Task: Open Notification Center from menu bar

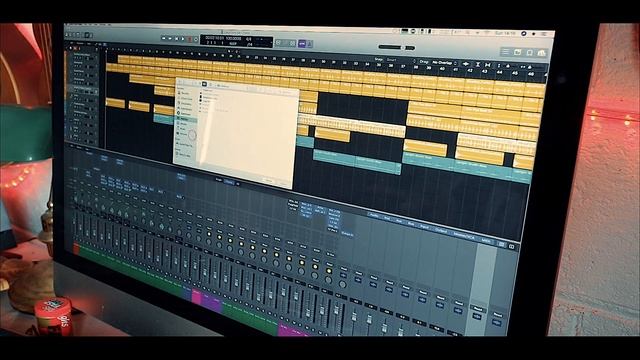Action: 544,34
